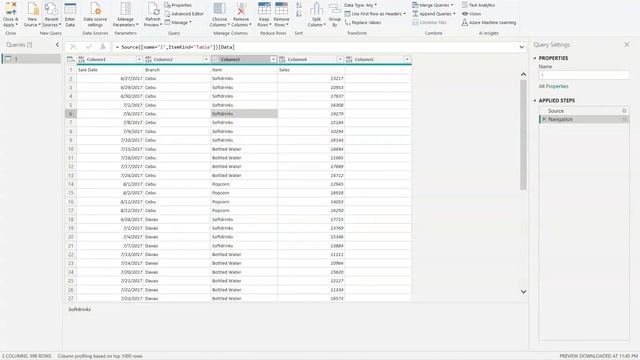640x360 pixels.
Task: Click the Group By icon
Action: (x=335, y=9)
